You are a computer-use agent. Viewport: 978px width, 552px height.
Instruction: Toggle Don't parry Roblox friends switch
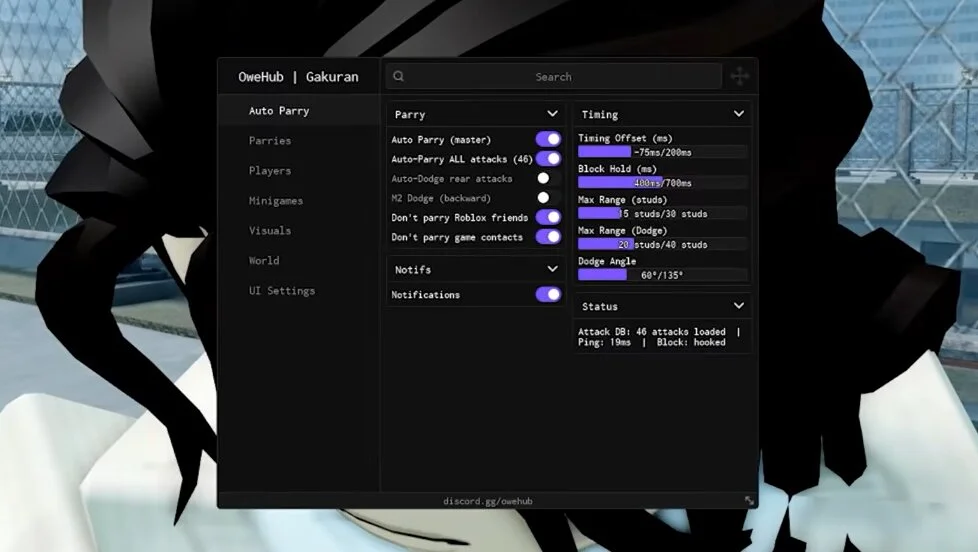(548, 217)
